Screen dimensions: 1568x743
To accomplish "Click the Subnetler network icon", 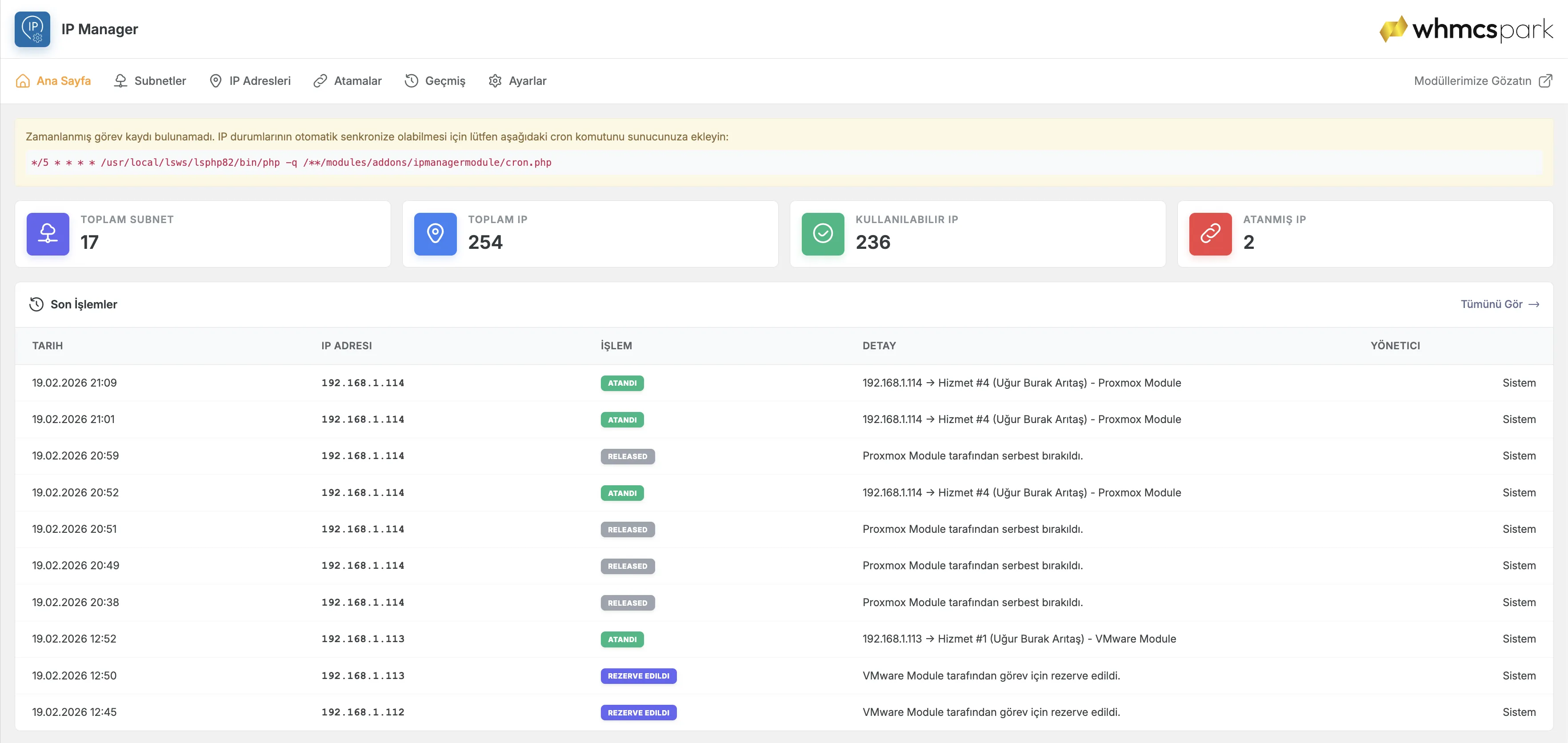I will (120, 81).
